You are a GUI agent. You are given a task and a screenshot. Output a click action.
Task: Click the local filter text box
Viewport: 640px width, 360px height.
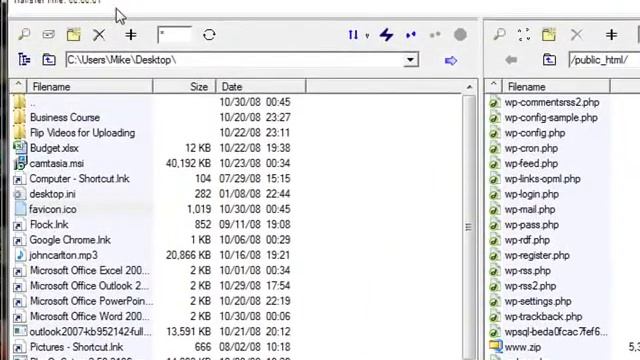click(x=174, y=35)
